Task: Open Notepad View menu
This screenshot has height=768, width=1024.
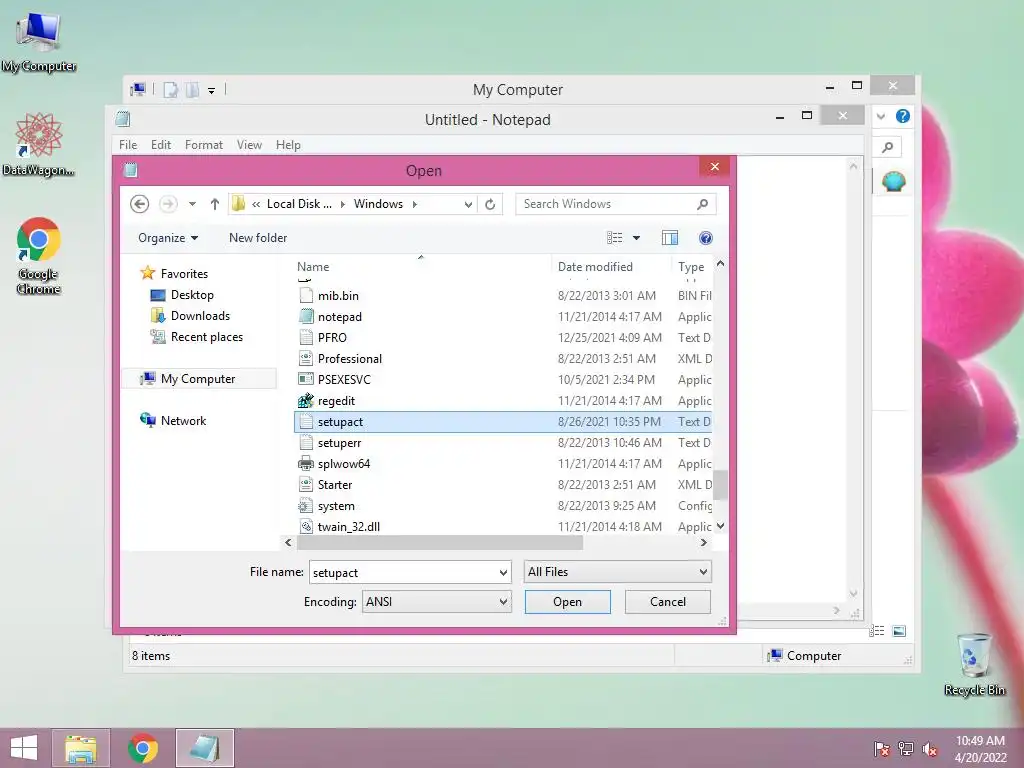Action: (249, 145)
